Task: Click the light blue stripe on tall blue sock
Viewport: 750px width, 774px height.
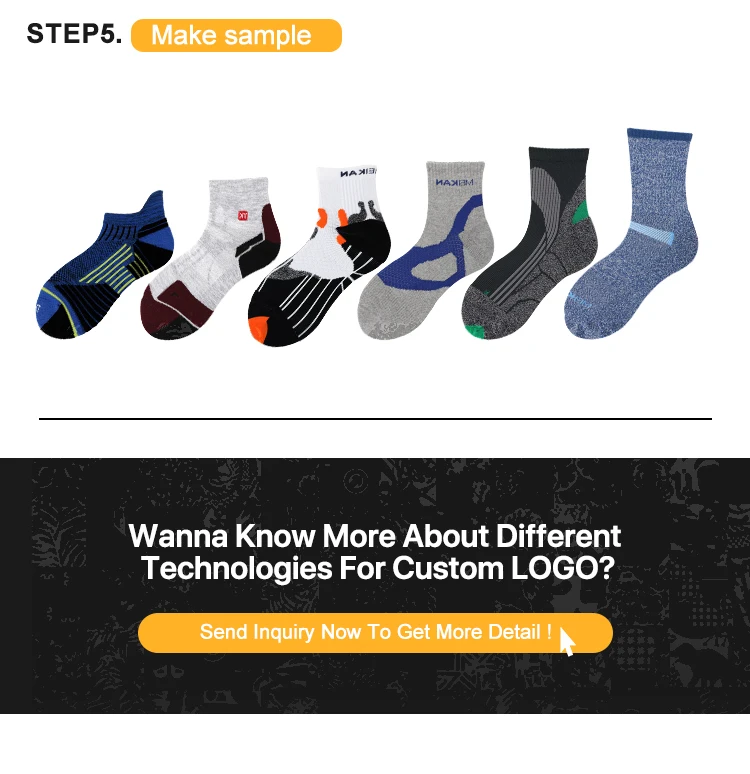Action: pyautogui.click(x=651, y=233)
